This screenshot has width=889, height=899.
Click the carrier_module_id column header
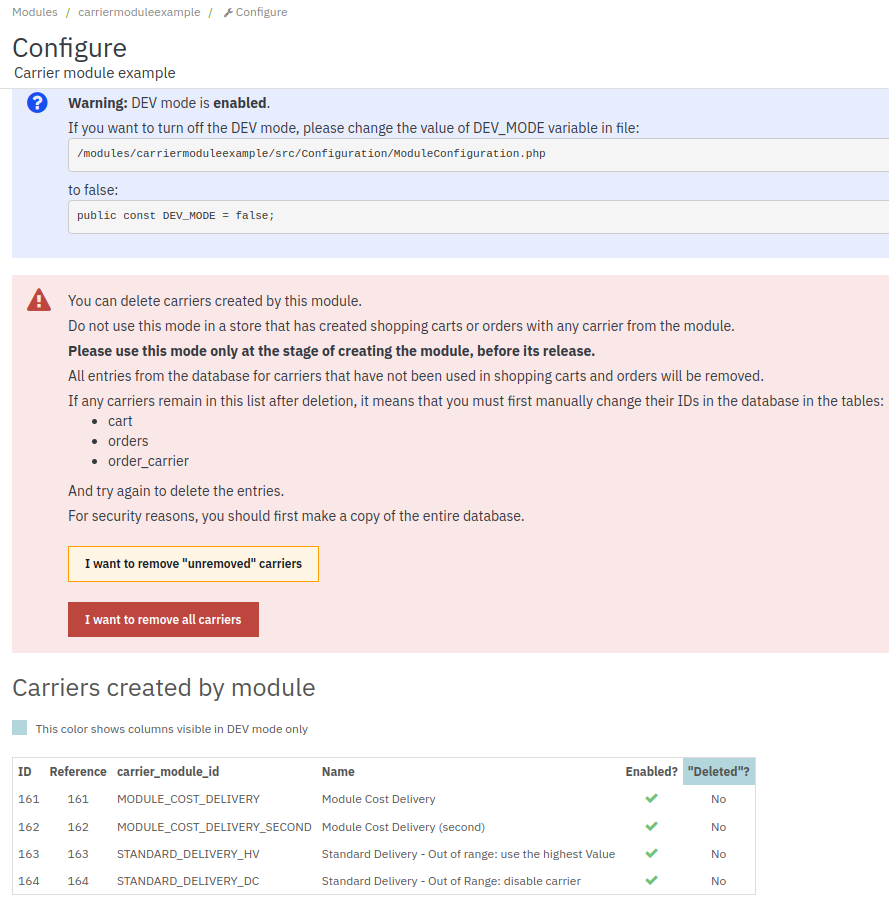click(x=168, y=772)
